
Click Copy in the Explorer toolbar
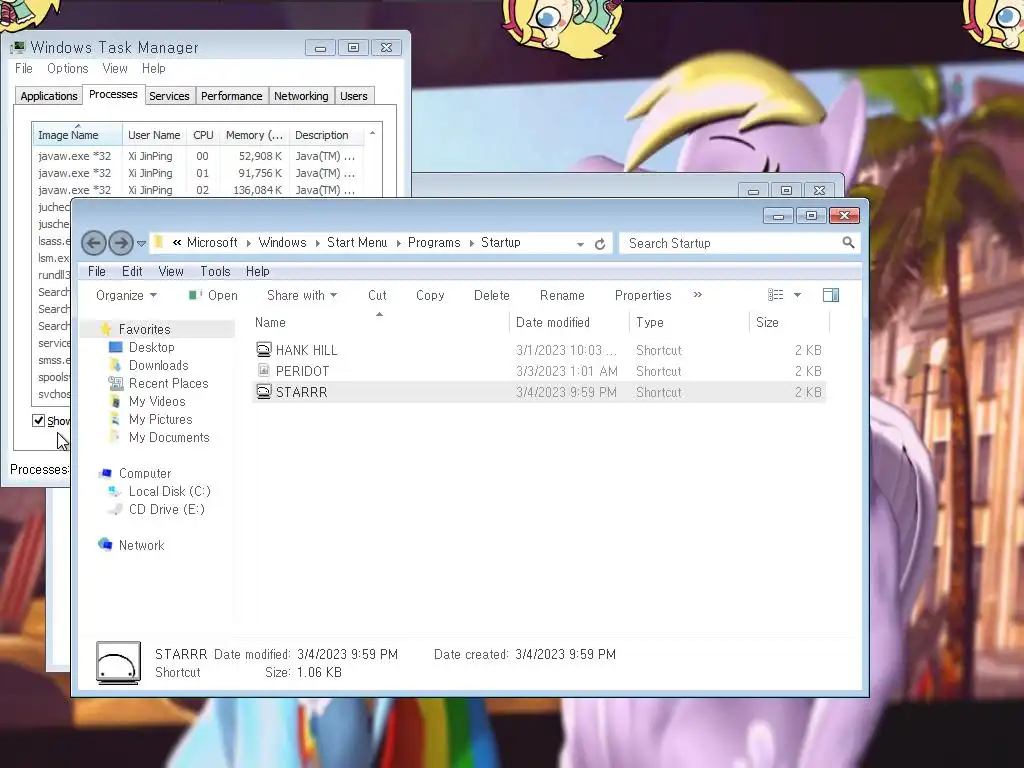pyautogui.click(x=430, y=295)
